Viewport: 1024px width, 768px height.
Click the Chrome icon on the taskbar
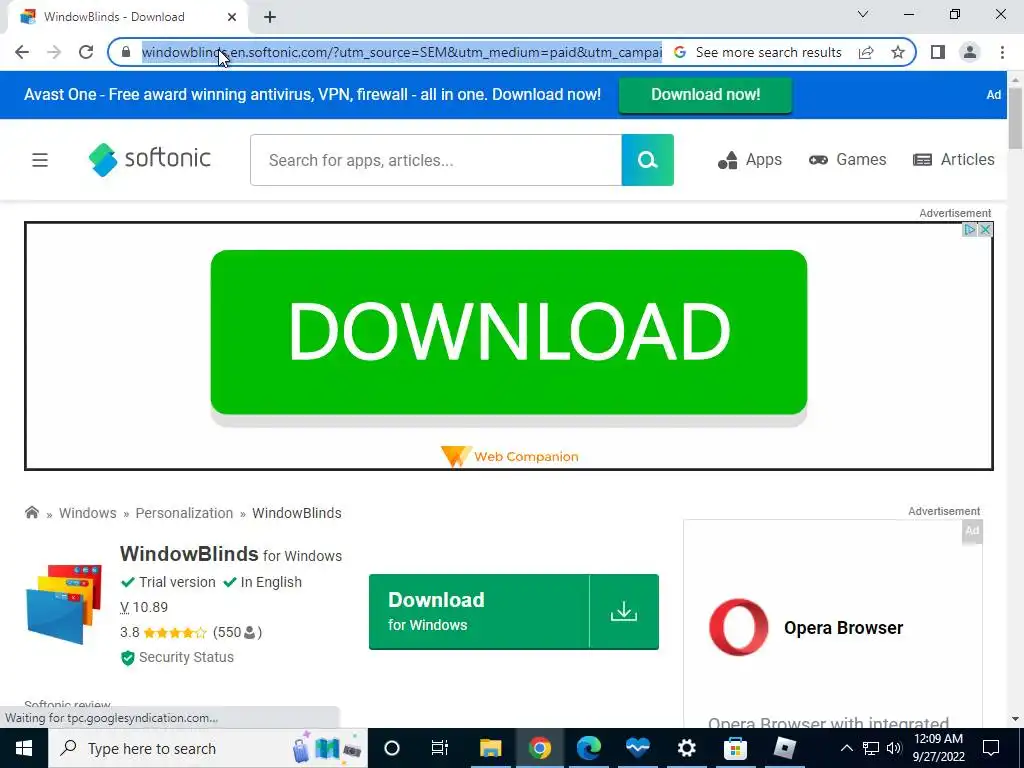[539, 748]
